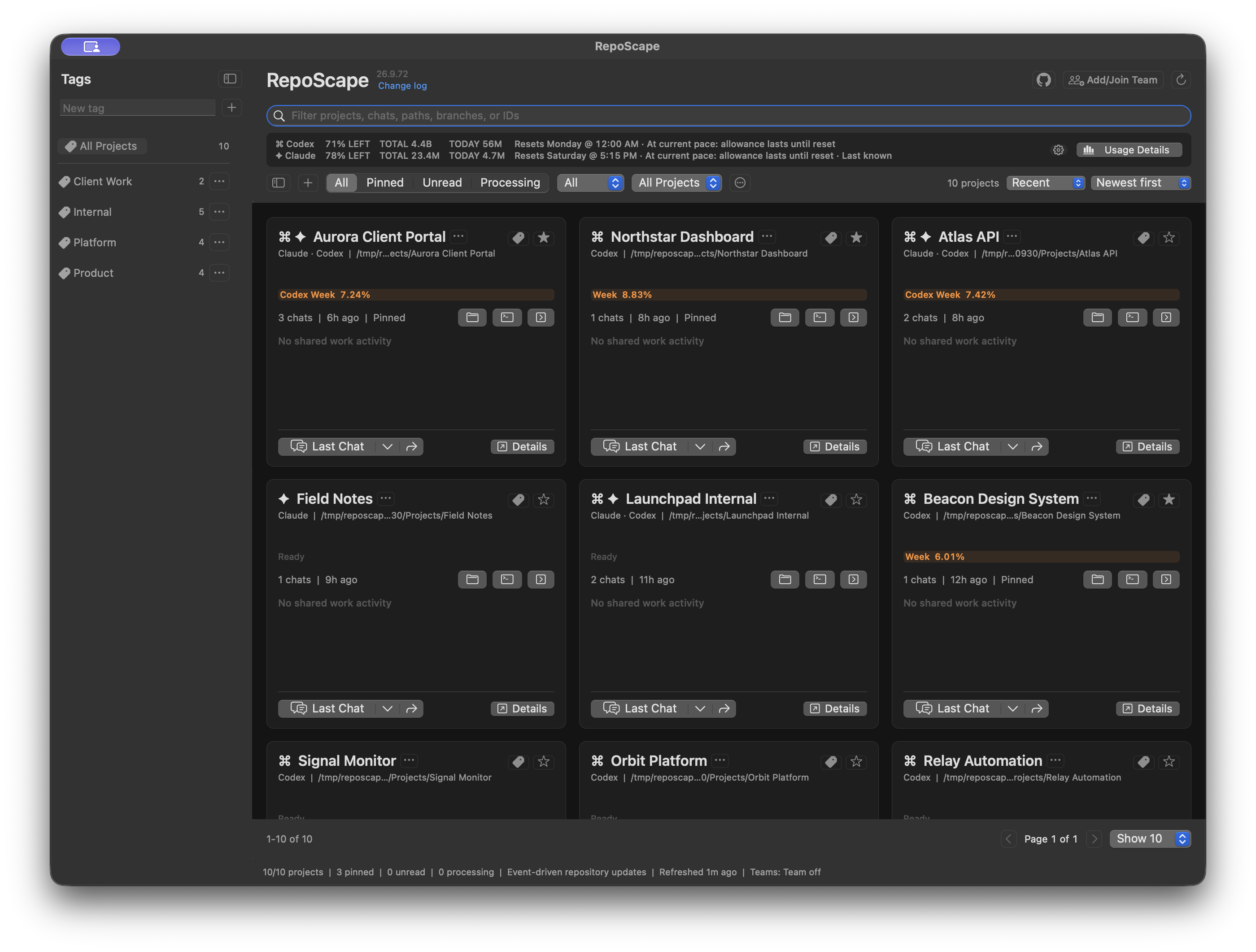Click Add/Join Team button

click(x=1113, y=80)
